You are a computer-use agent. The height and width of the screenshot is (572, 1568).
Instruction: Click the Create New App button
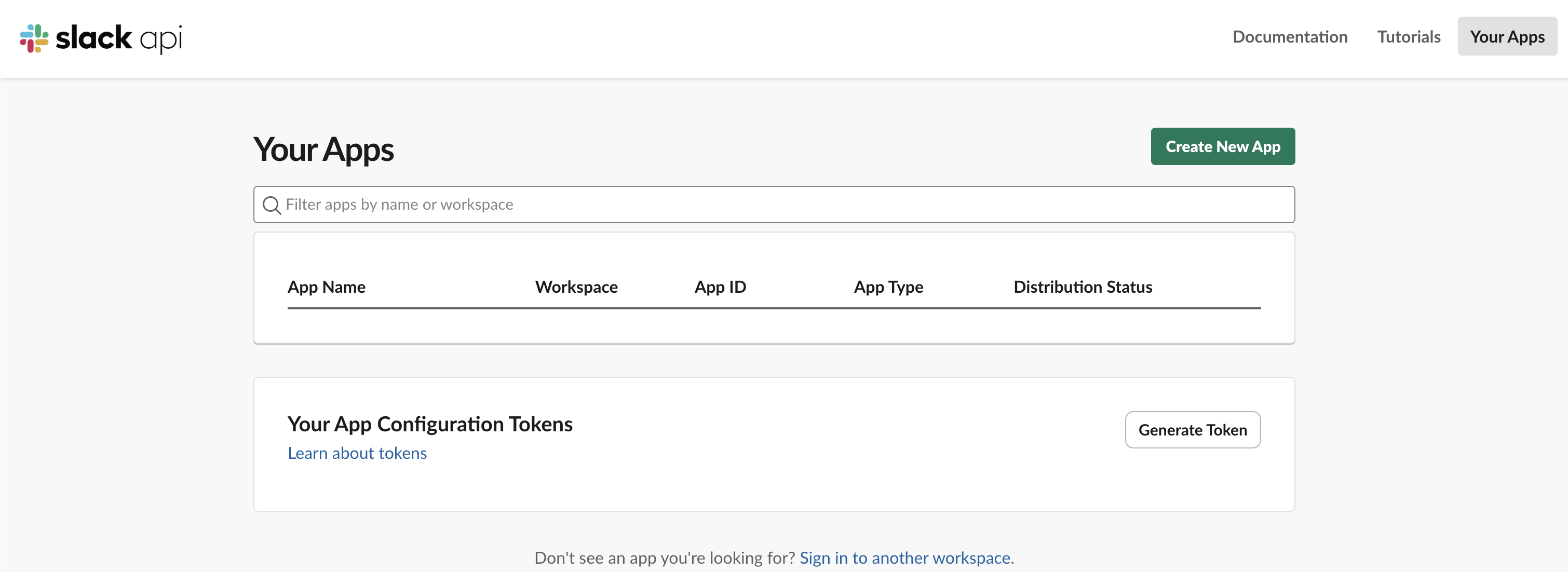1223,146
